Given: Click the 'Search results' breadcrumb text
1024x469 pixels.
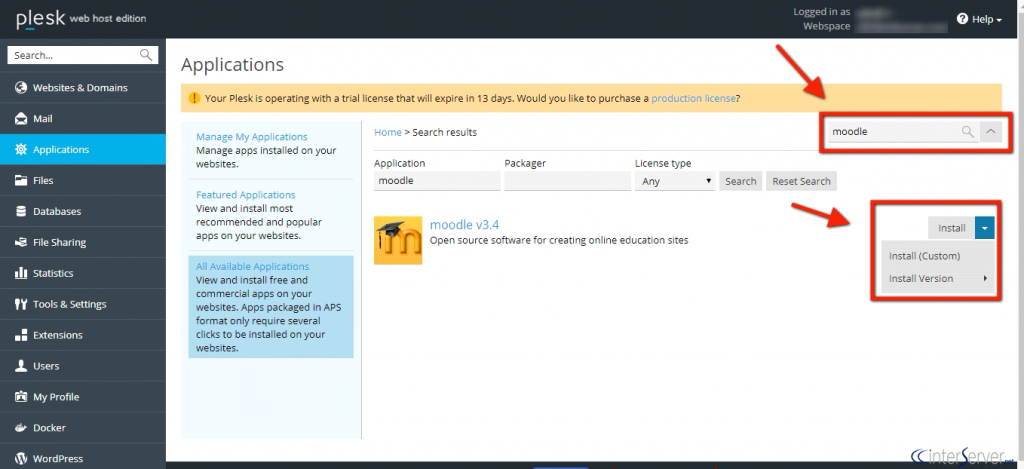Looking at the screenshot, I should (445, 132).
